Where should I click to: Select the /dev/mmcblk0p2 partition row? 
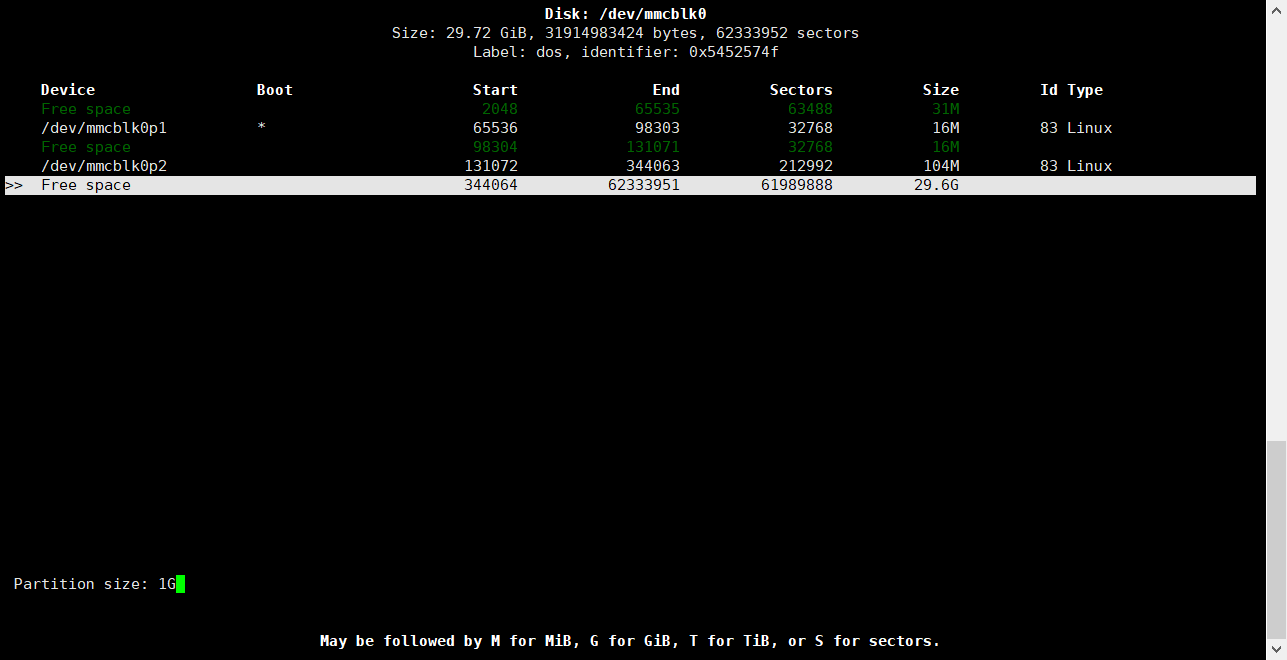pos(630,166)
